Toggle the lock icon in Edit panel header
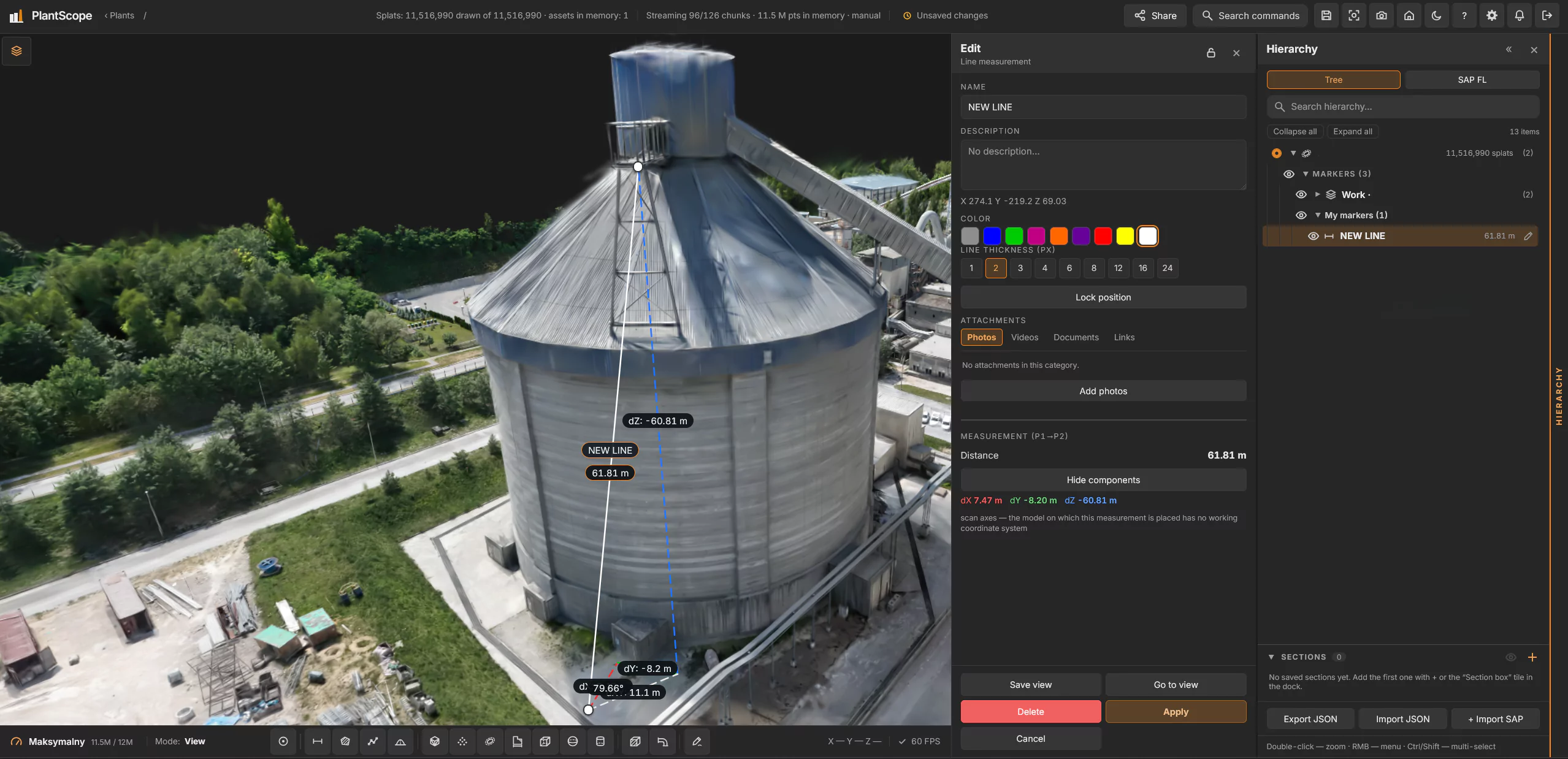1568x759 pixels. coord(1211,53)
